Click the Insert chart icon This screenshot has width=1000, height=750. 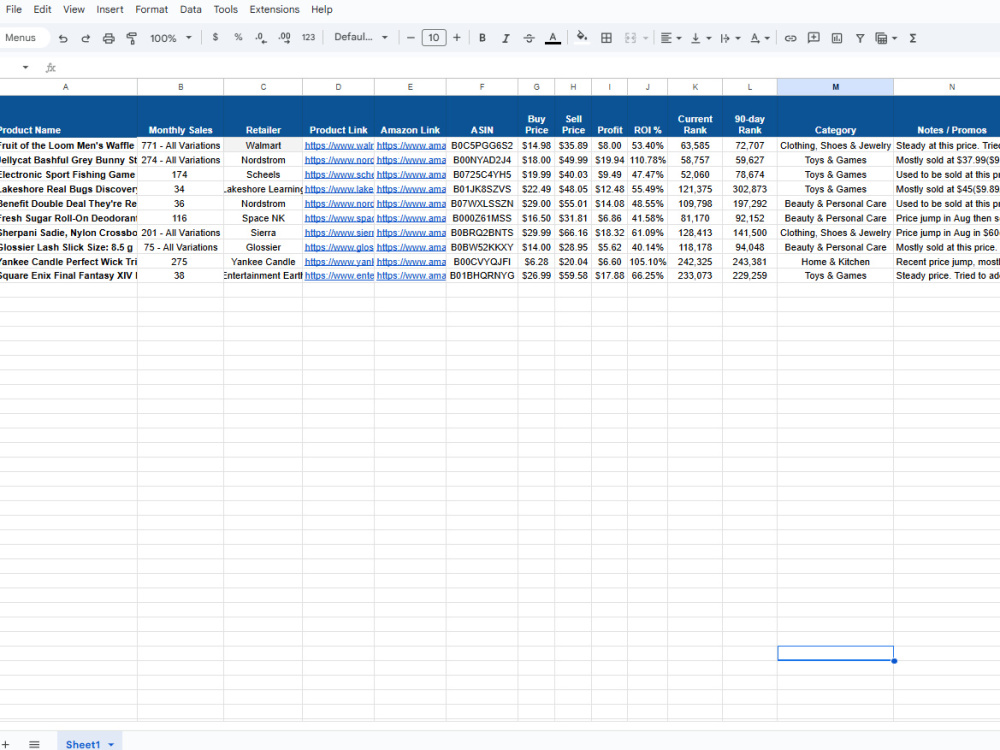click(837, 38)
